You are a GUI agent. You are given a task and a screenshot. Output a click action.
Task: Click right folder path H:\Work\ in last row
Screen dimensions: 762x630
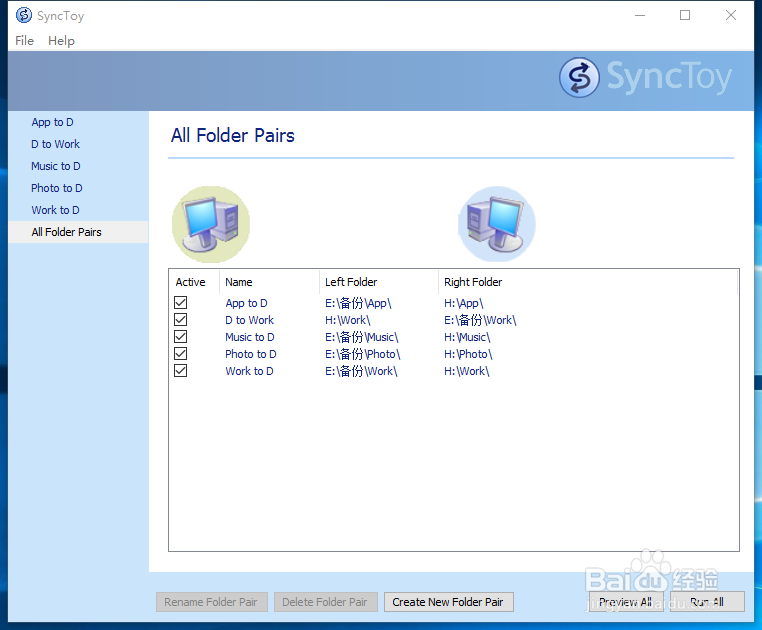tap(467, 371)
